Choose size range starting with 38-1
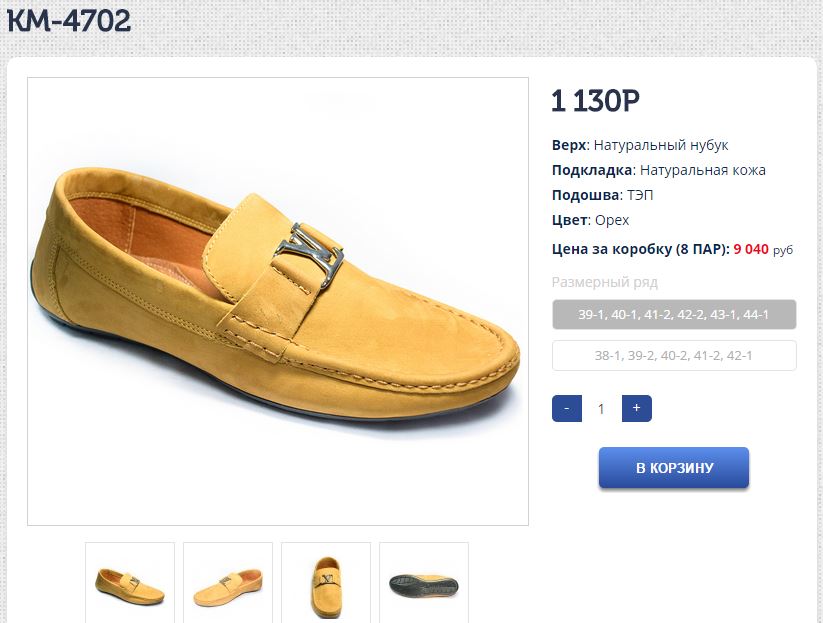Screen dimensions: 823x623 pyautogui.click(x=674, y=355)
